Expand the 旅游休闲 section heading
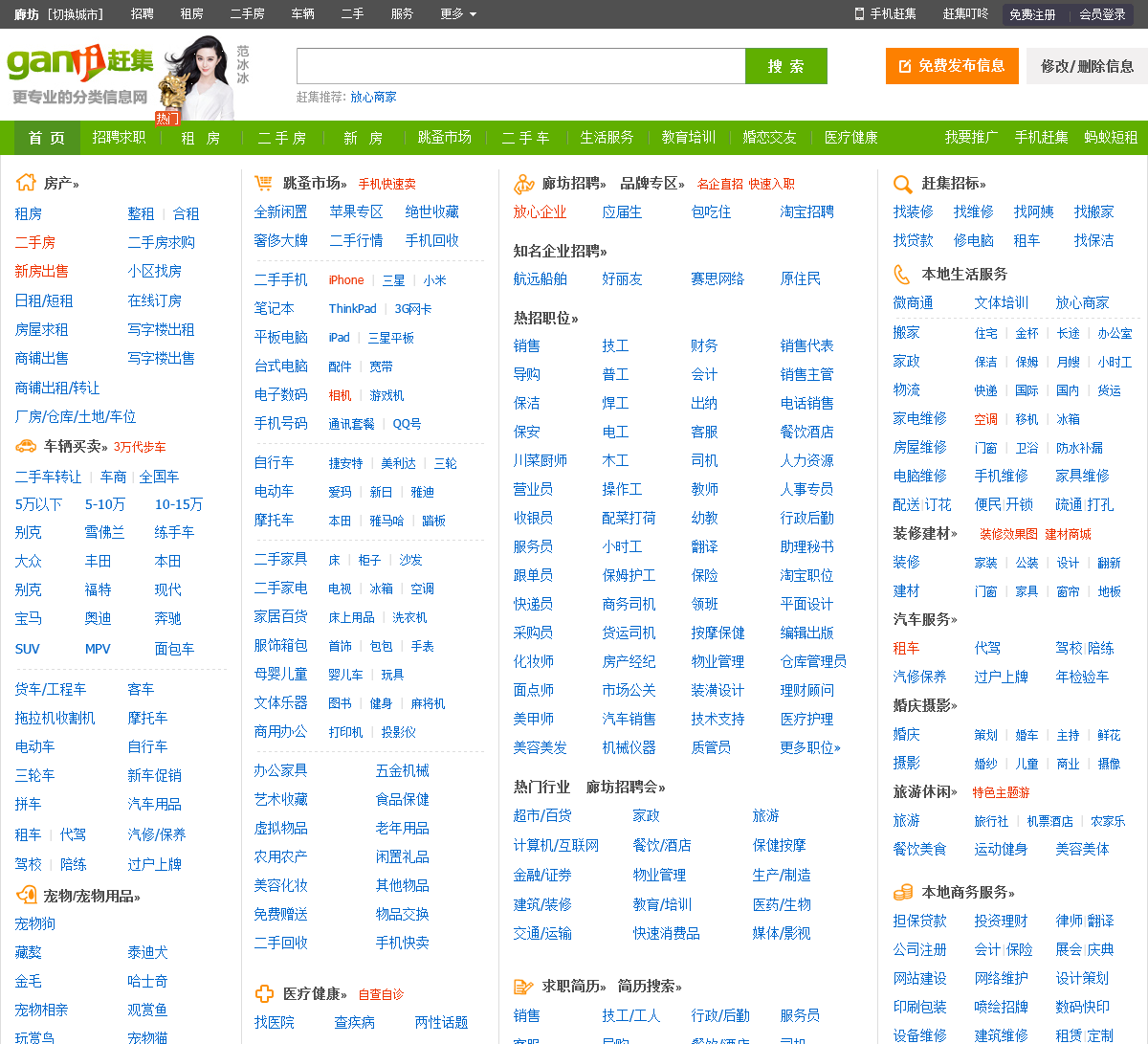The image size is (1148, 1044). tap(925, 791)
